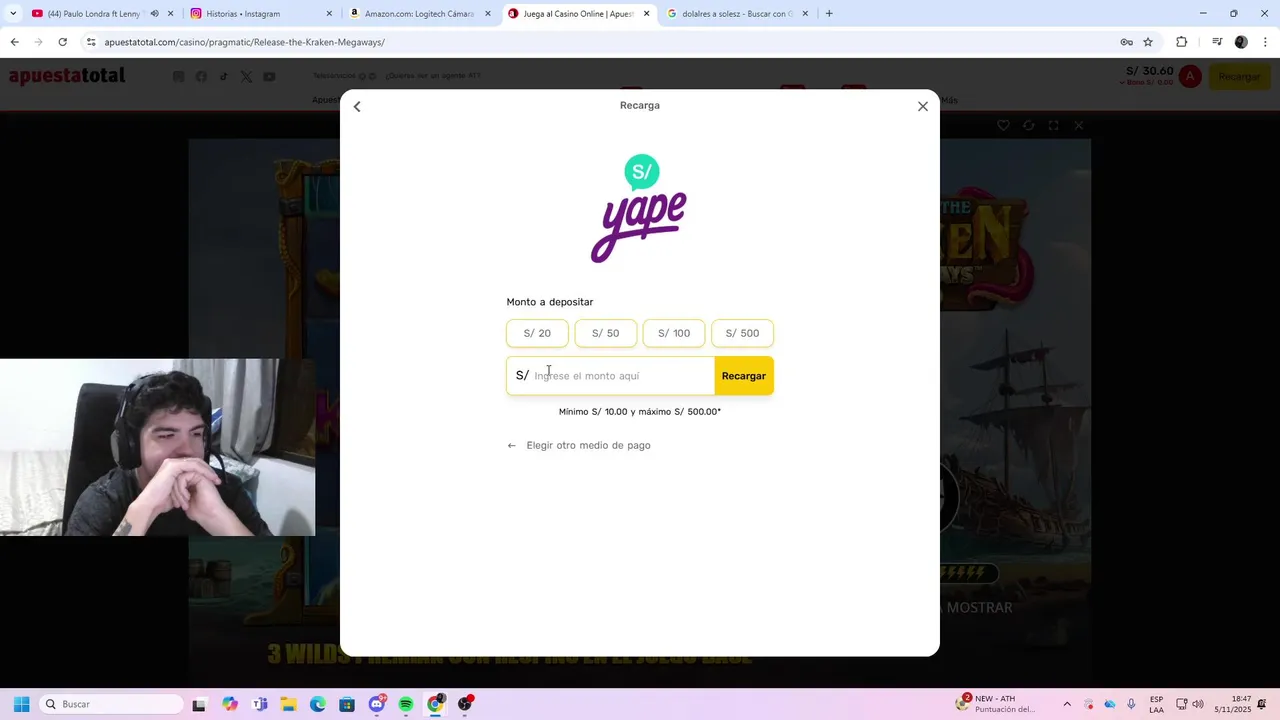Click Recargar button in site header
This screenshot has height=720, width=1280.
pos(1239,76)
